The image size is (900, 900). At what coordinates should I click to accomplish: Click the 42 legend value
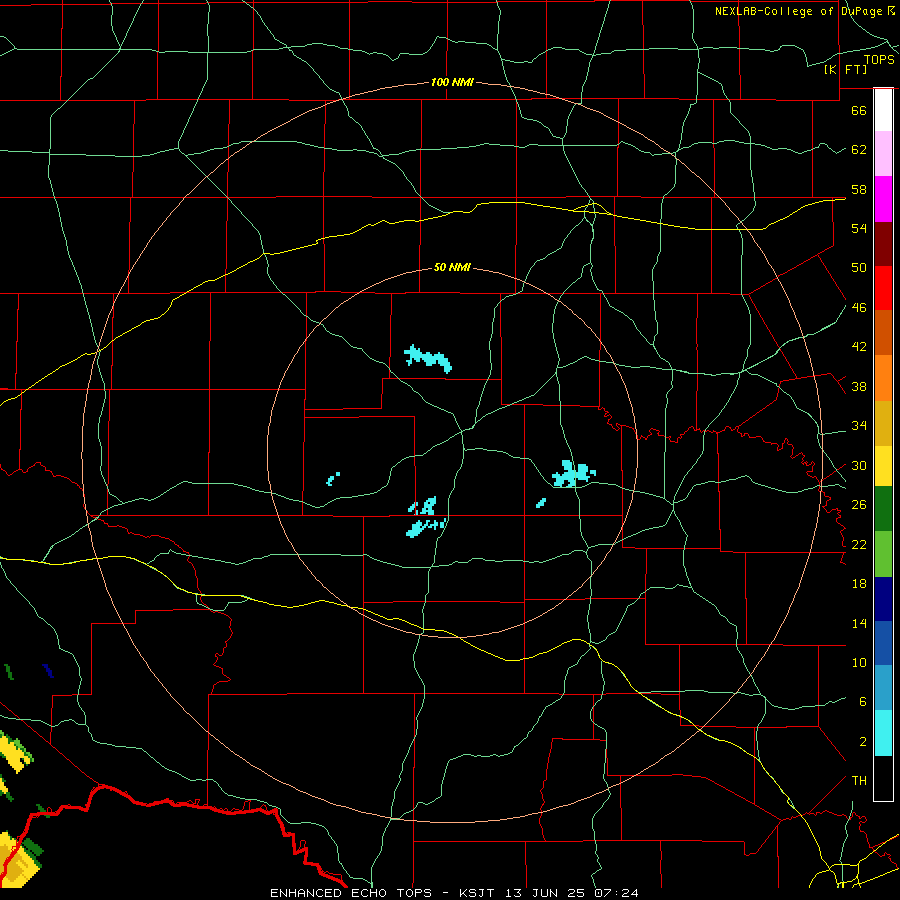tap(859, 346)
